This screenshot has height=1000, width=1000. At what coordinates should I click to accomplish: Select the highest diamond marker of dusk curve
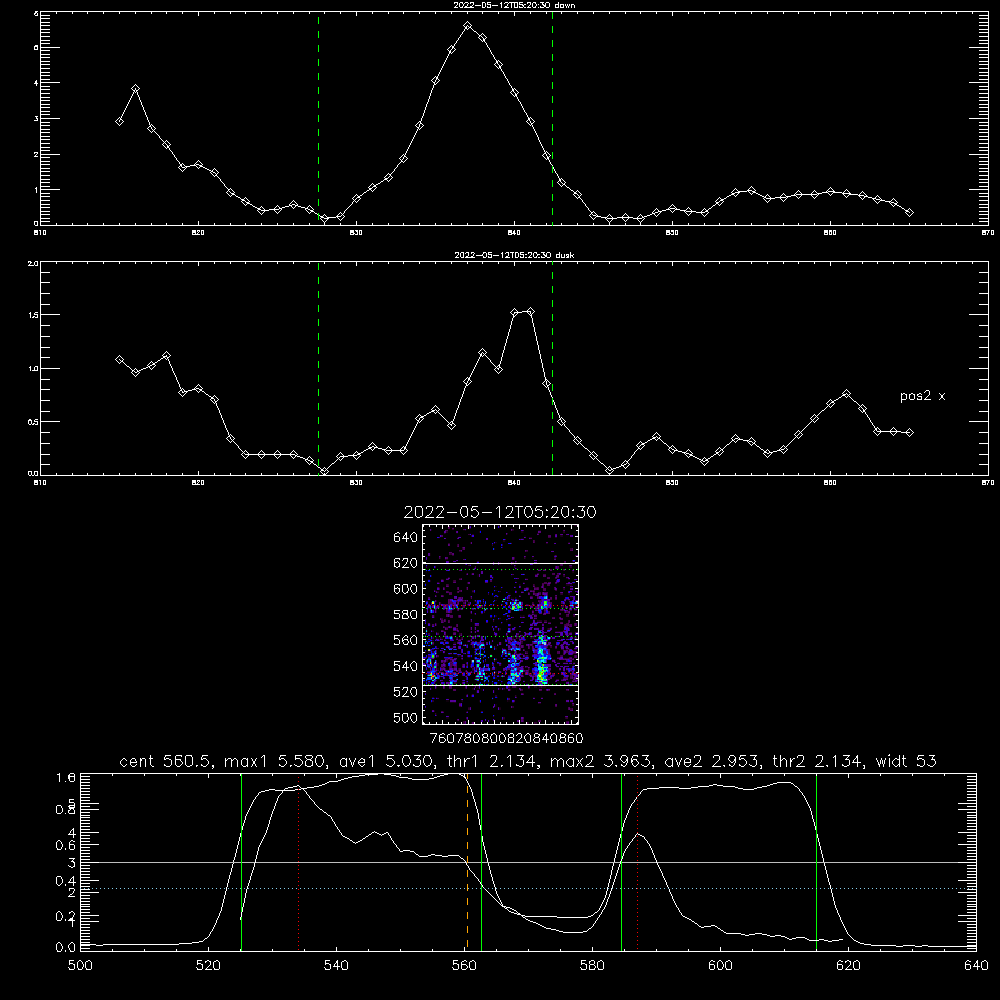pos(530,312)
